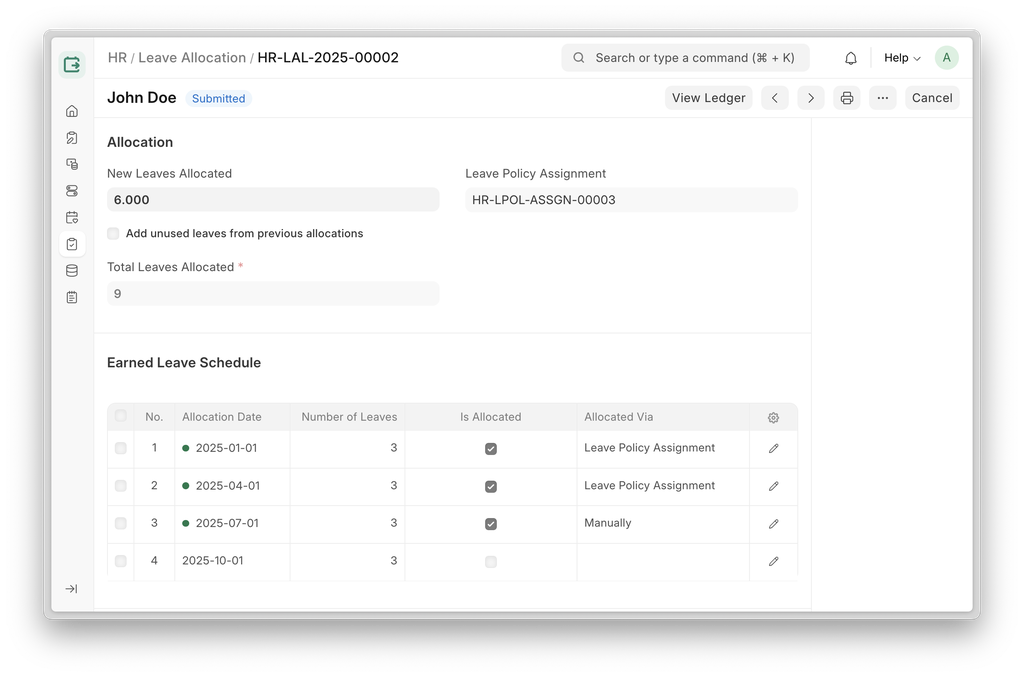This screenshot has width=1024, height=677.
Task: Navigate to the HR breadcrumb
Action: coord(117,58)
